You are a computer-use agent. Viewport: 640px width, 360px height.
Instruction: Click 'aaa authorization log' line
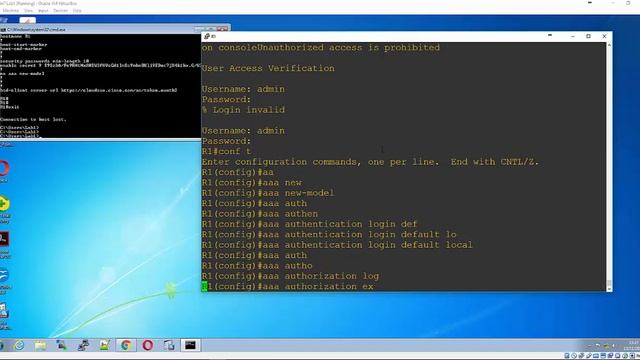(x=290, y=276)
